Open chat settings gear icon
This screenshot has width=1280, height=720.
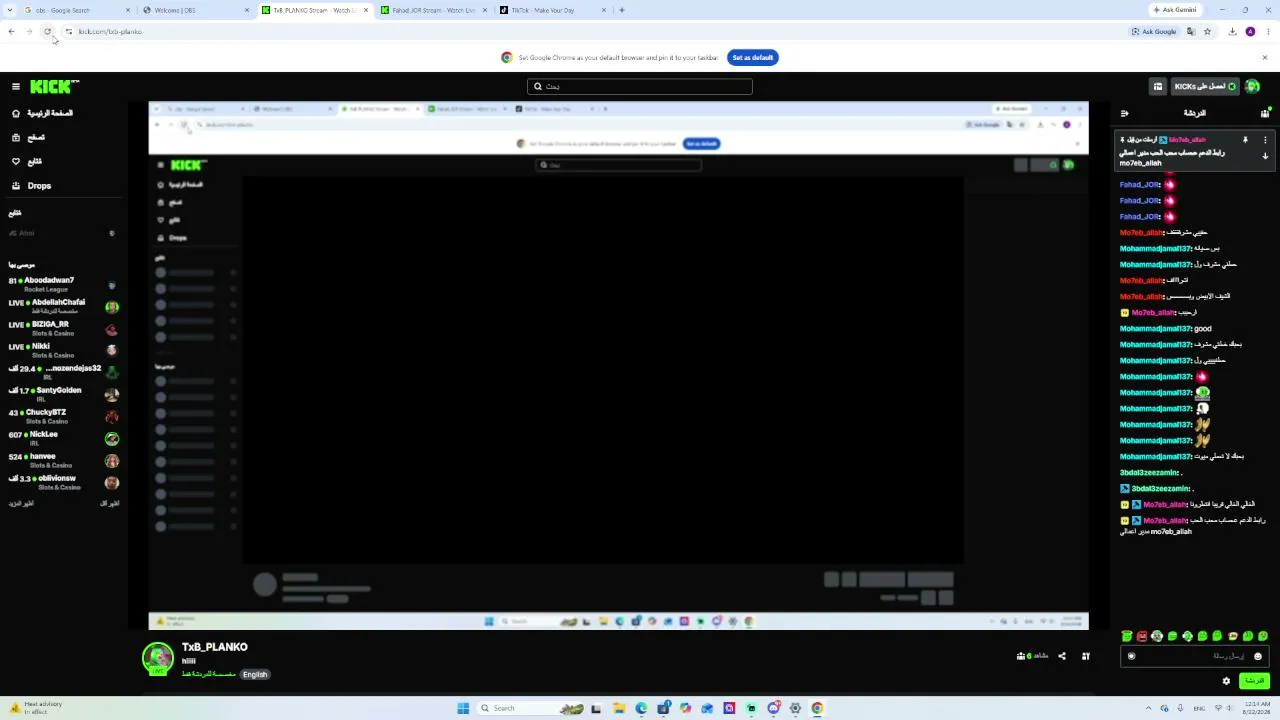tap(1226, 681)
